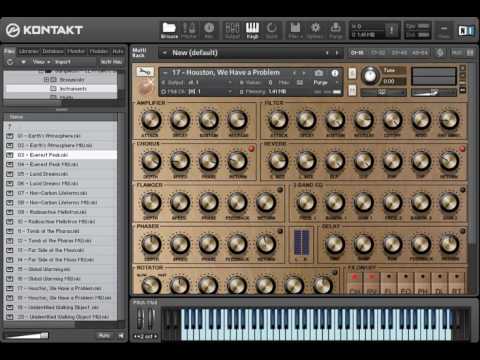Increase octave with right arrow near keyboard
The width and height of the screenshot is (480, 360).
[155, 337]
